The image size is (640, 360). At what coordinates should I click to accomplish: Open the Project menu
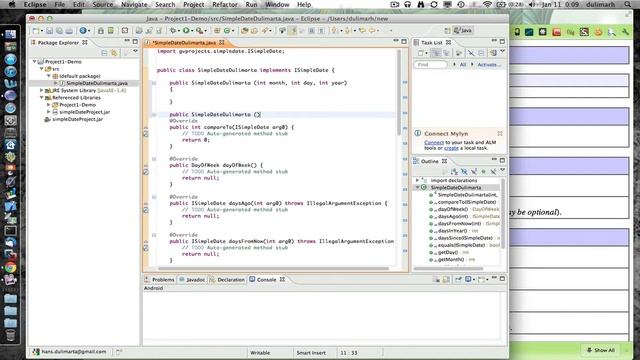tap(193, 4)
